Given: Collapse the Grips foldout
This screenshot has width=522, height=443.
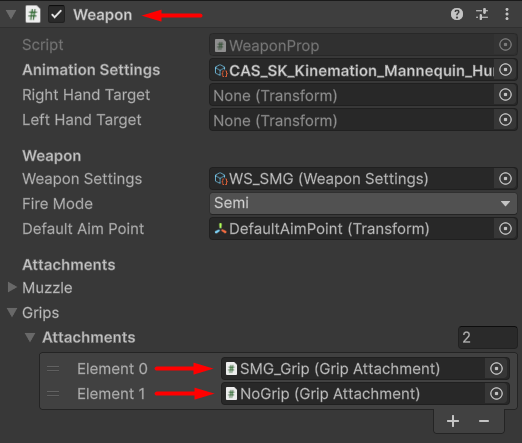Looking at the screenshot, I should pyautogui.click(x=12, y=312).
